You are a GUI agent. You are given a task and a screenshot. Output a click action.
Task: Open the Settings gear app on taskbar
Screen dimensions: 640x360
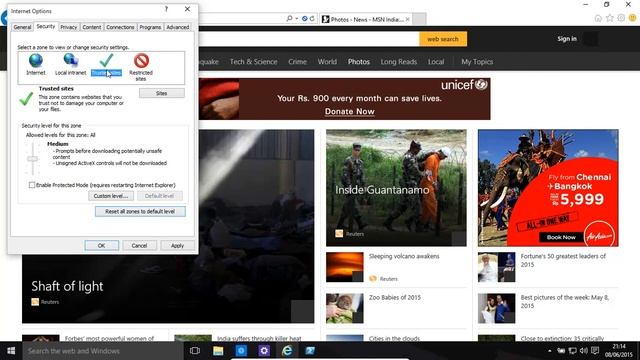[x=264, y=351]
